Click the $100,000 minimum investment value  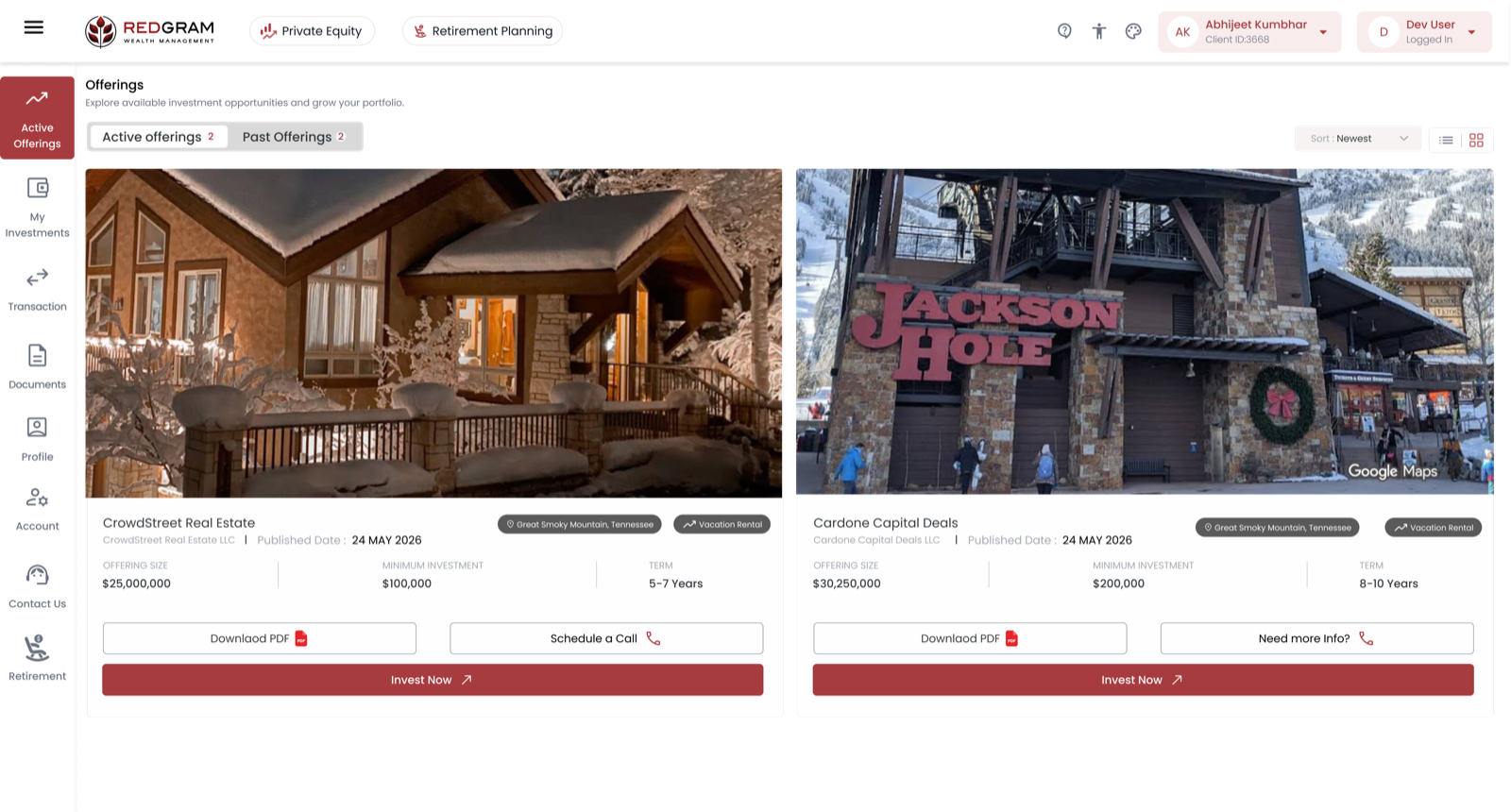[x=407, y=584]
